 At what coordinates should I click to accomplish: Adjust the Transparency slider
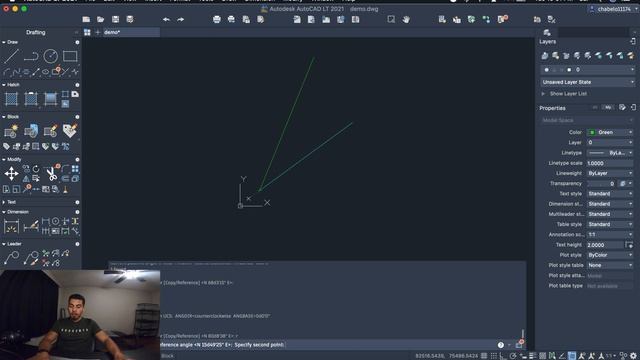click(x=601, y=184)
